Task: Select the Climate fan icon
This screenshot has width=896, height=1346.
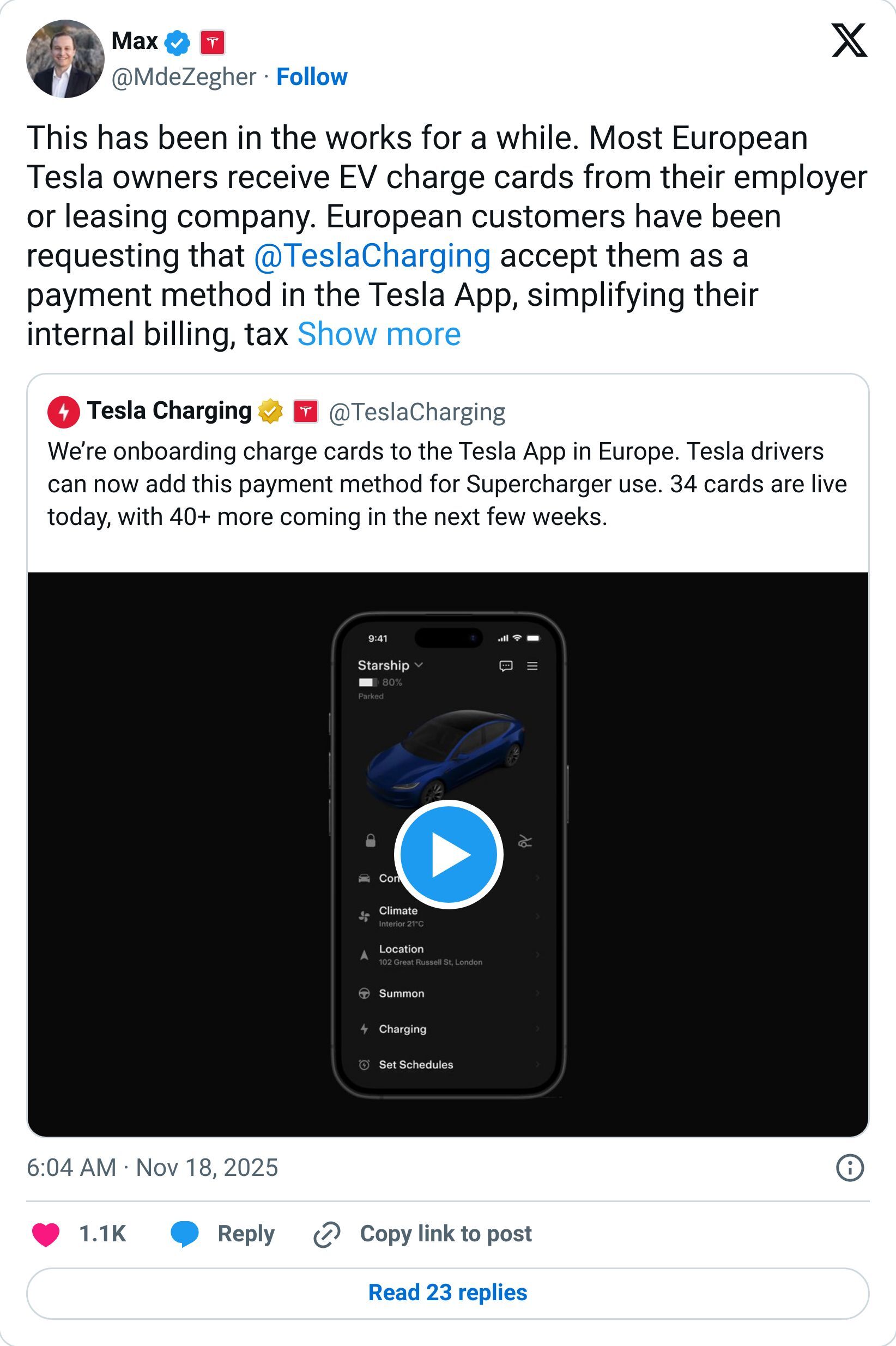Action: [364, 916]
